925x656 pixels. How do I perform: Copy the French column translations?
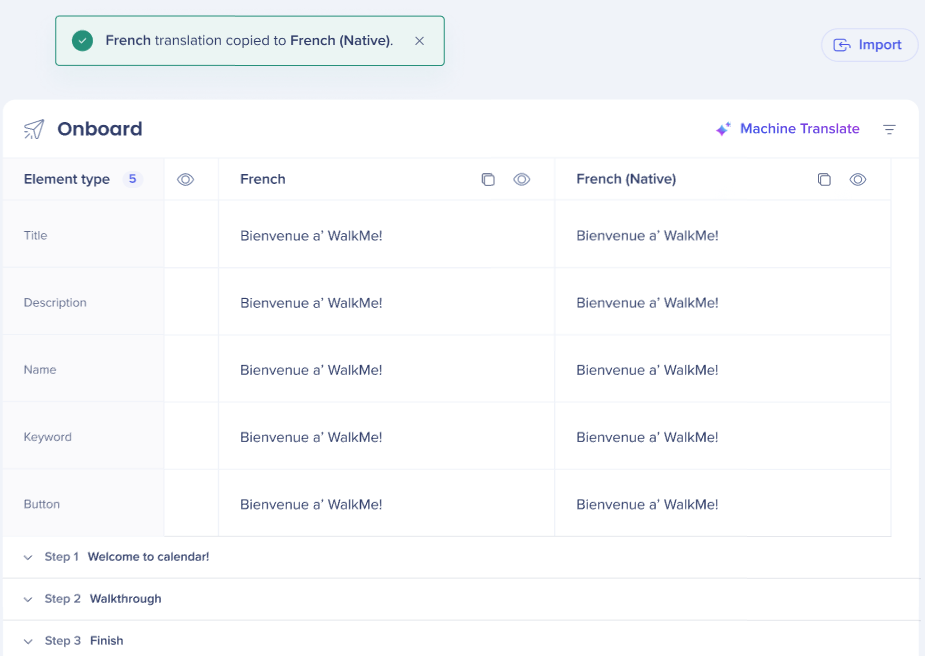tap(488, 180)
